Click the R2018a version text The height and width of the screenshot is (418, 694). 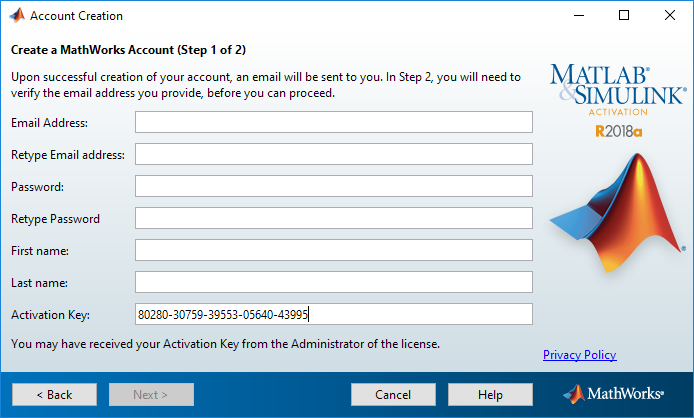pos(618,131)
